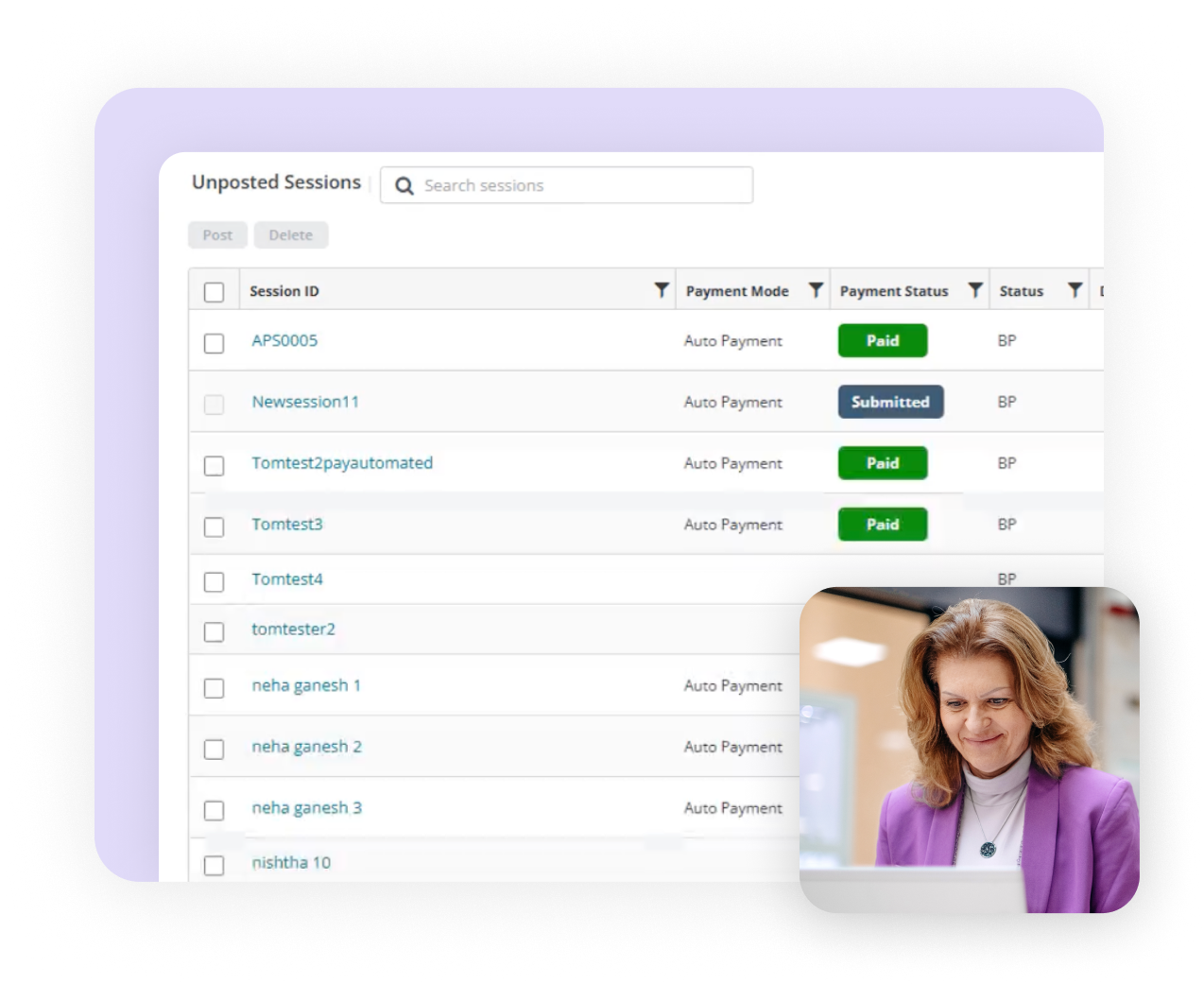Select the Tomtest3 row checkbox
1204x984 pixels.
tap(215, 527)
